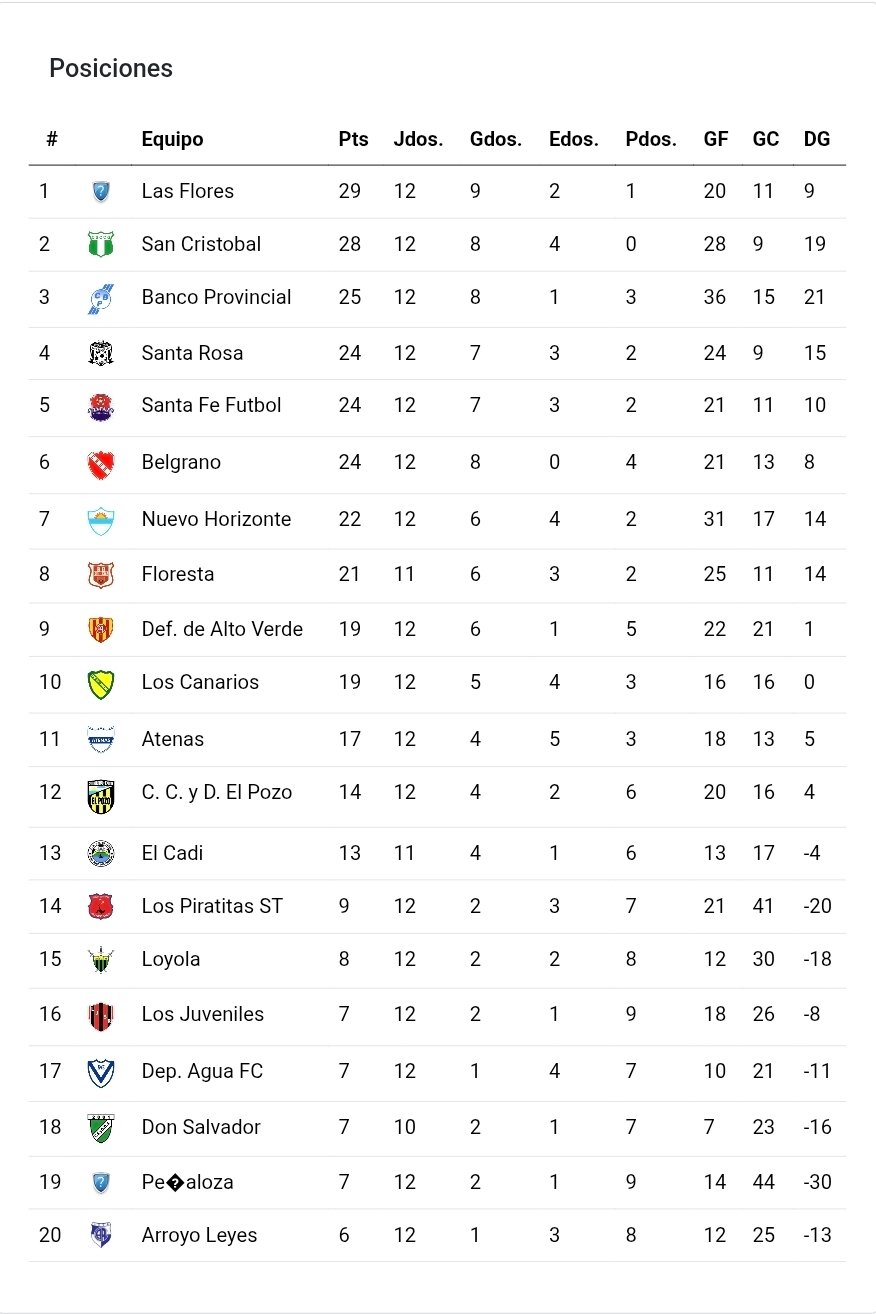This screenshot has width=876, height=1314.
Task: Click the Equipo column header
Action: pos(172,140)
